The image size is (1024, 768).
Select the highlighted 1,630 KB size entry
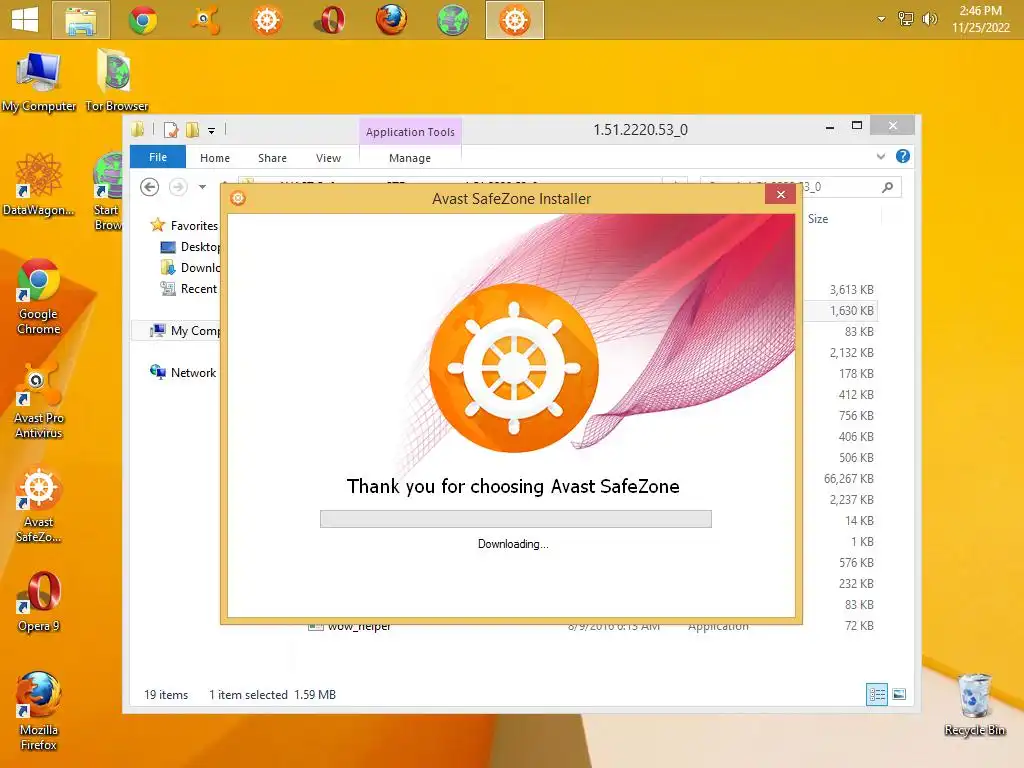(x=852, y=310)
